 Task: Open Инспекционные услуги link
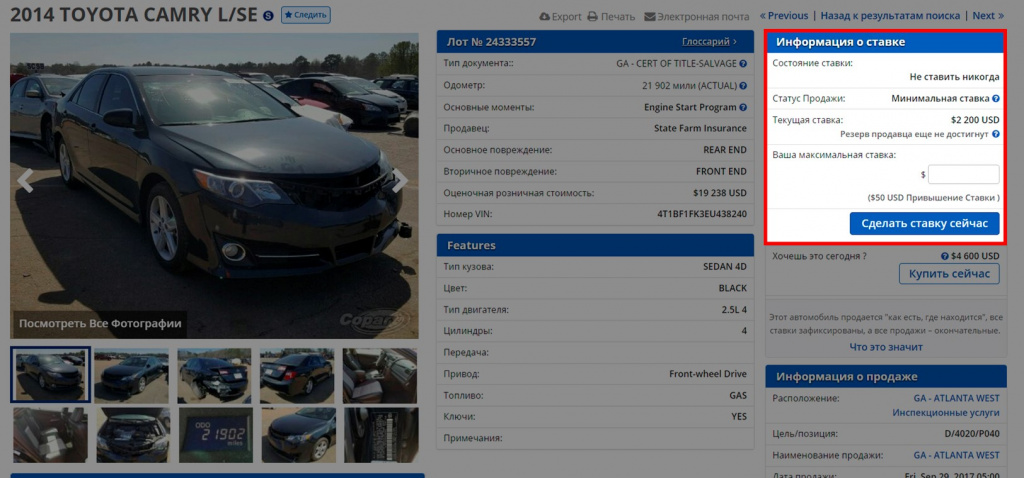pyautogui.click(x=946, y=413)
